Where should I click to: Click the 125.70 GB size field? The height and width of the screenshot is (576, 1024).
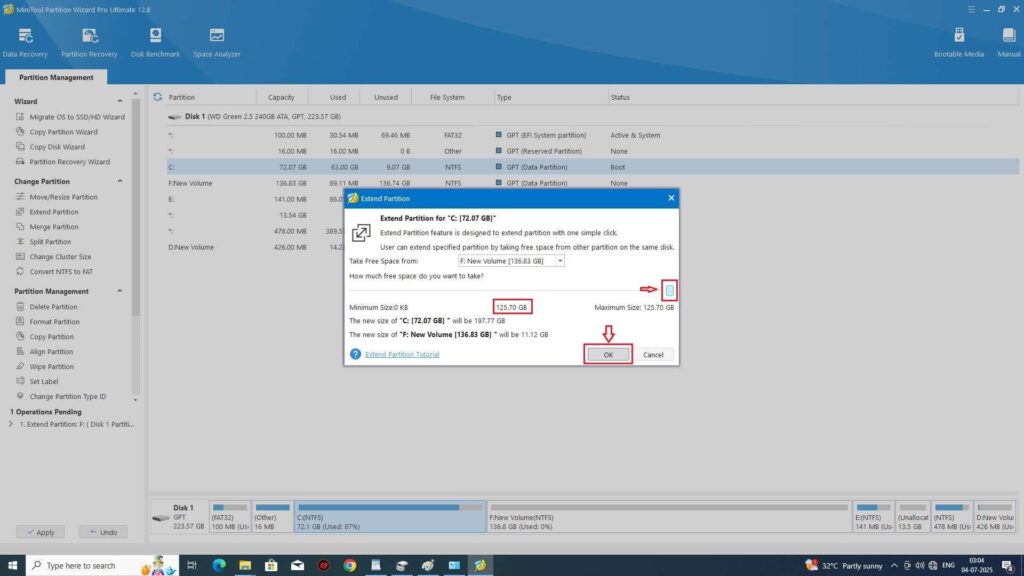coord(512,307)
